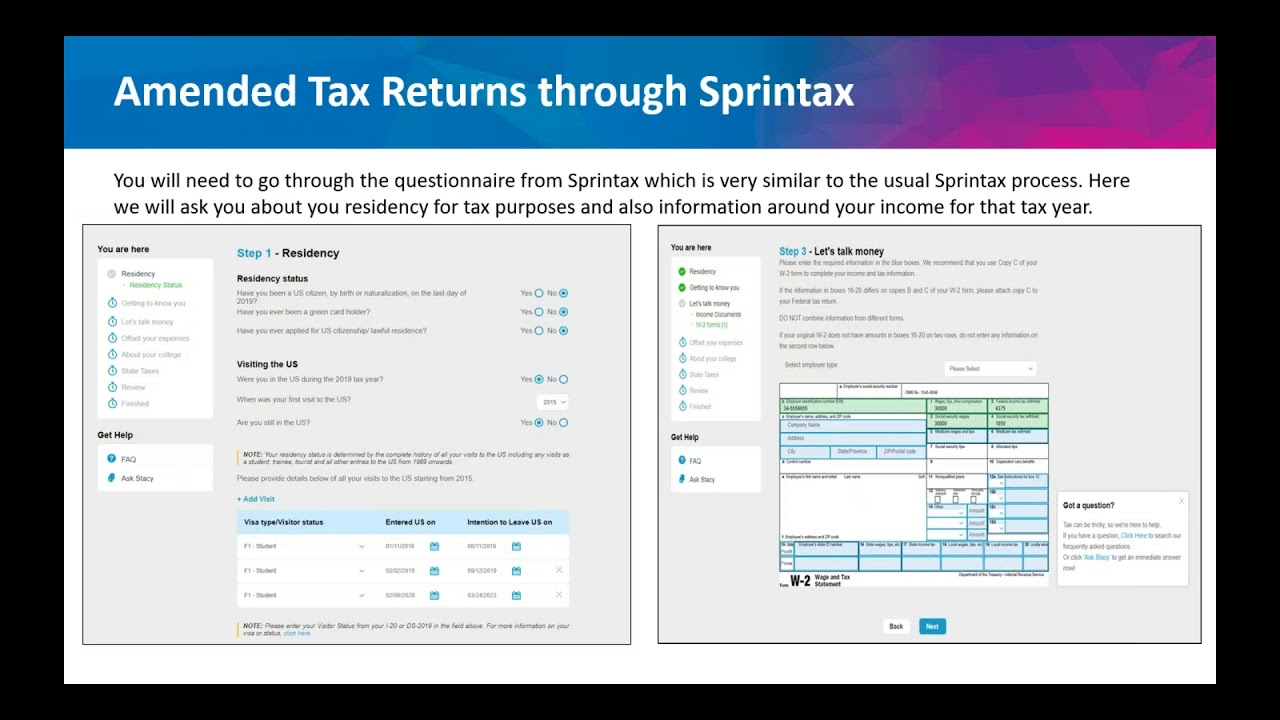Screen dimensions: 1280x720
Task: Remove the visit row entered on 02/02/2019
Action: 559,570
